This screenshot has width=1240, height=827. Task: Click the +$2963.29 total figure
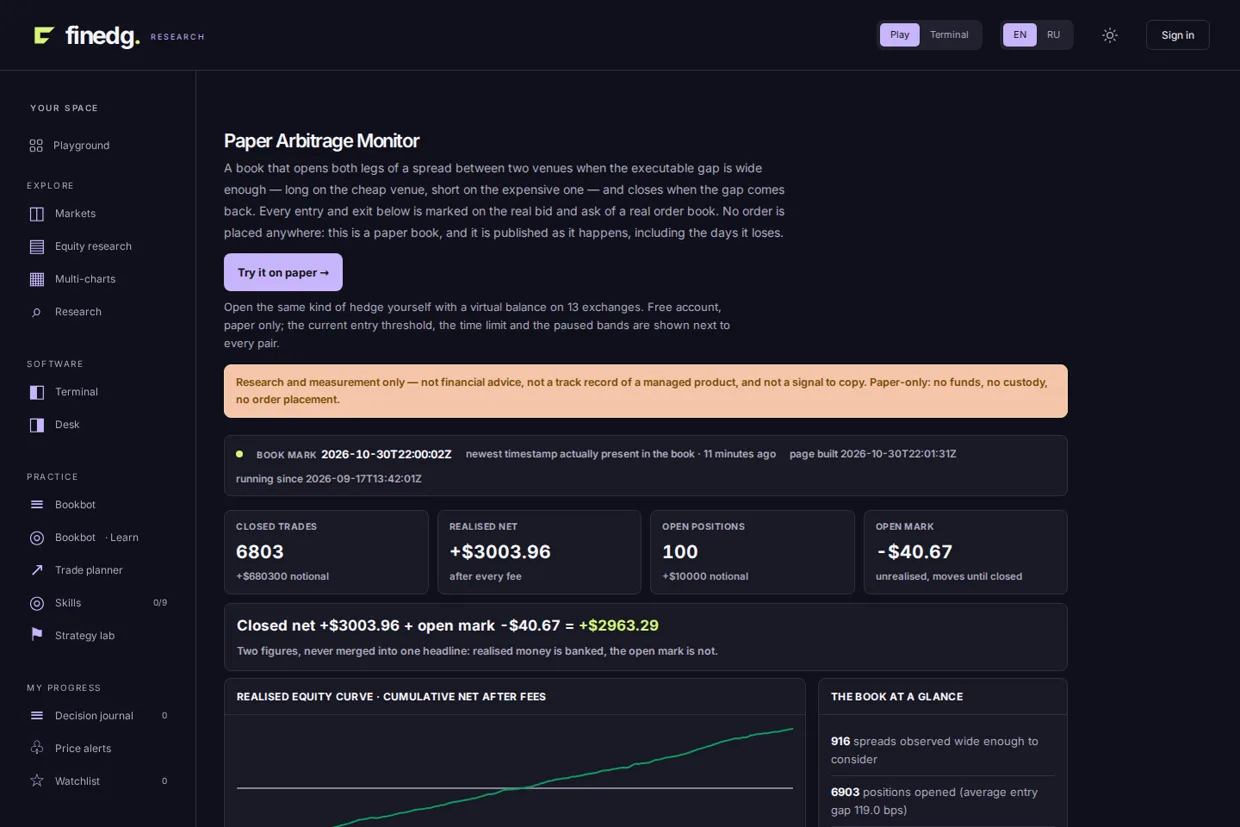click(619, 625)
